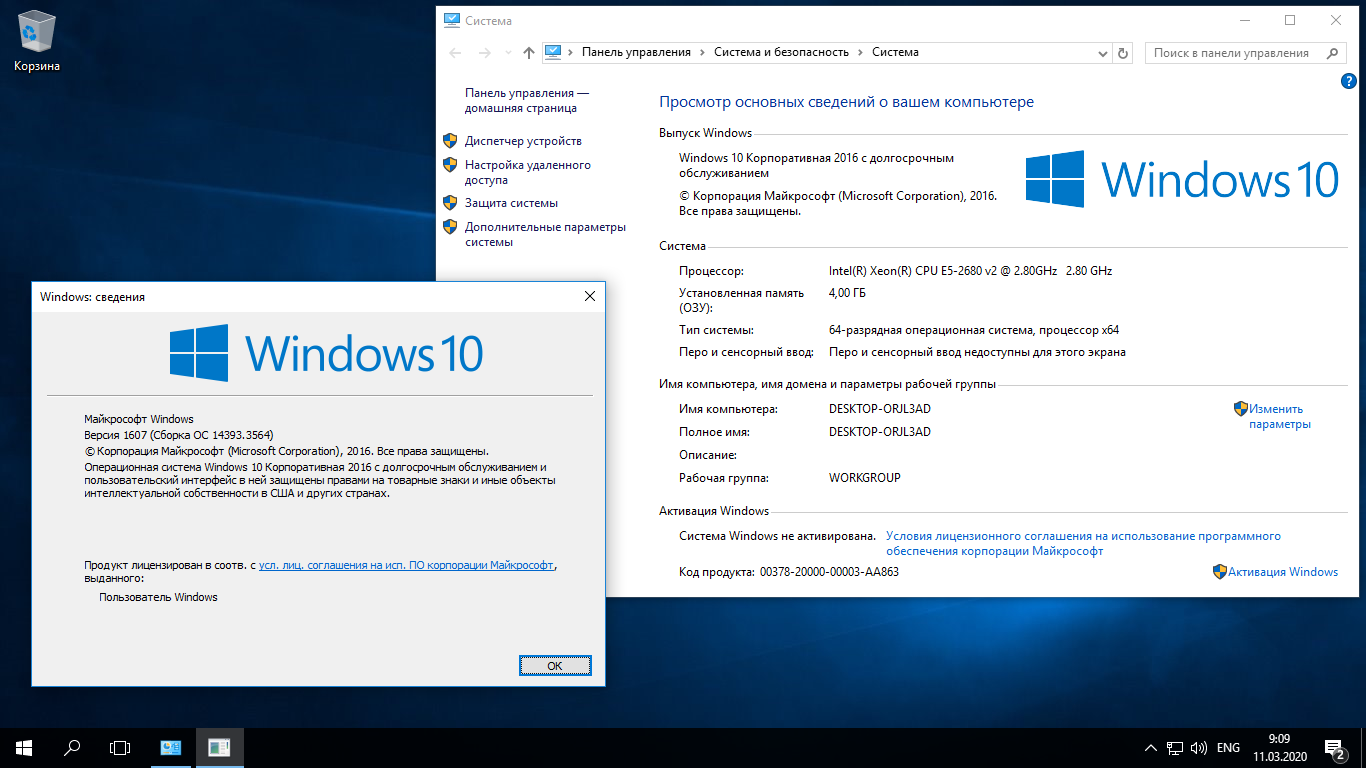Screen dimensions: 1366x768
Task: Select Пользователь Windows text in winver
Action: [158, 597]
